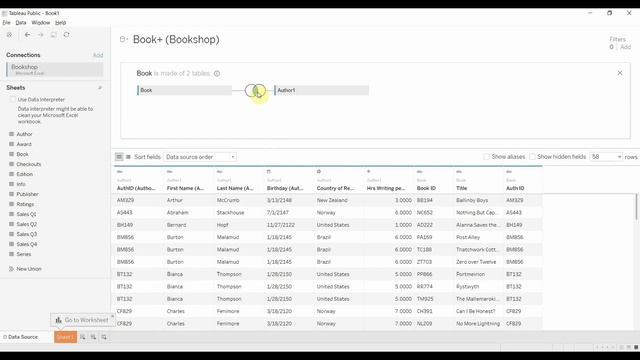Click the New Story icon
The width and height of the screenshot is (640, 360).
(x=104, y=337)
